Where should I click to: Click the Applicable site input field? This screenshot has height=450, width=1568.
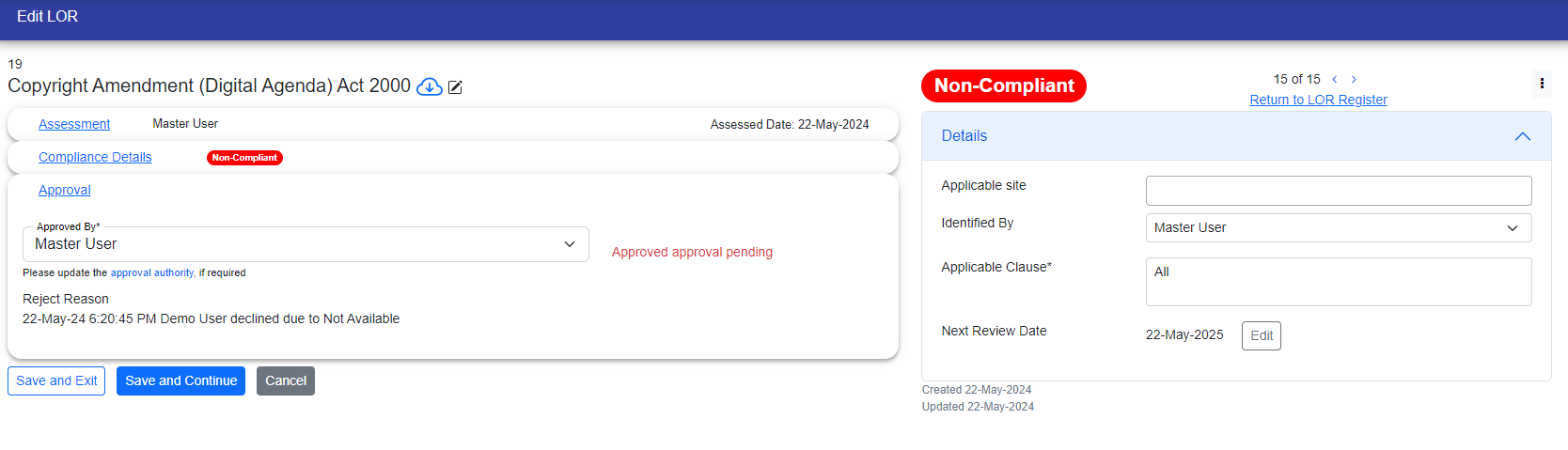1338,191
